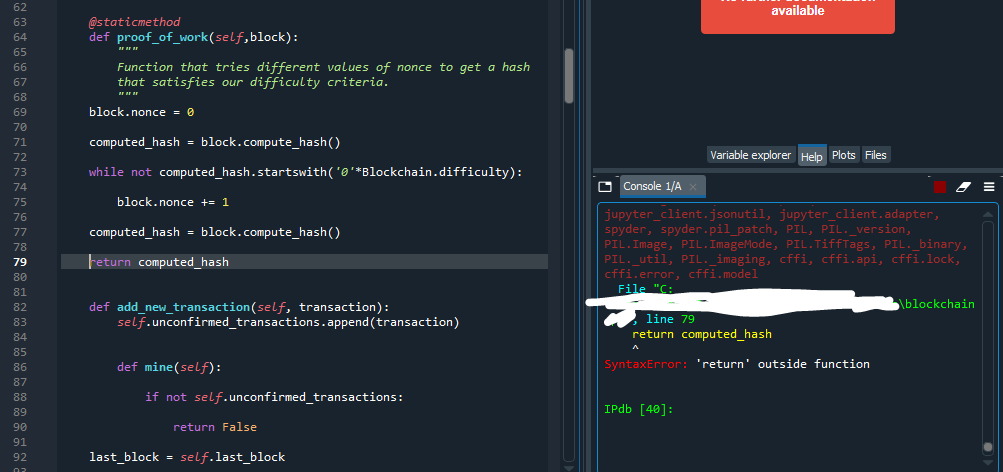Open the console tab browser icon
Screen dimensions: 1003x472
[604, 187]
